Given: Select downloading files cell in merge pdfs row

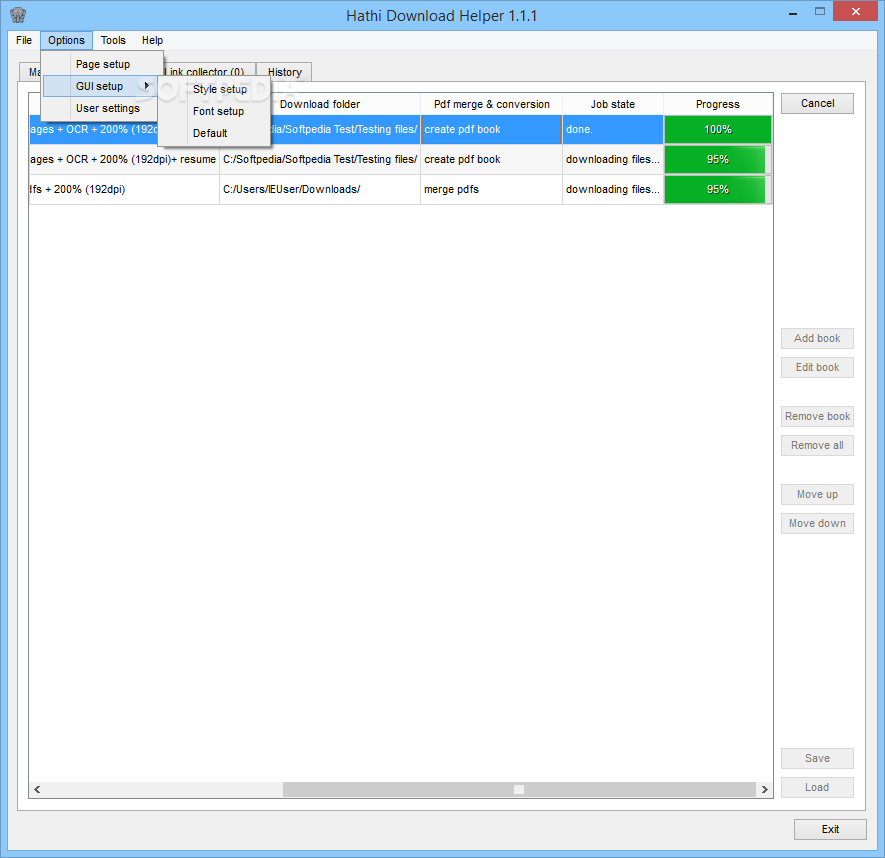Looking at the screenshot, I should click(x=612, y=189).
